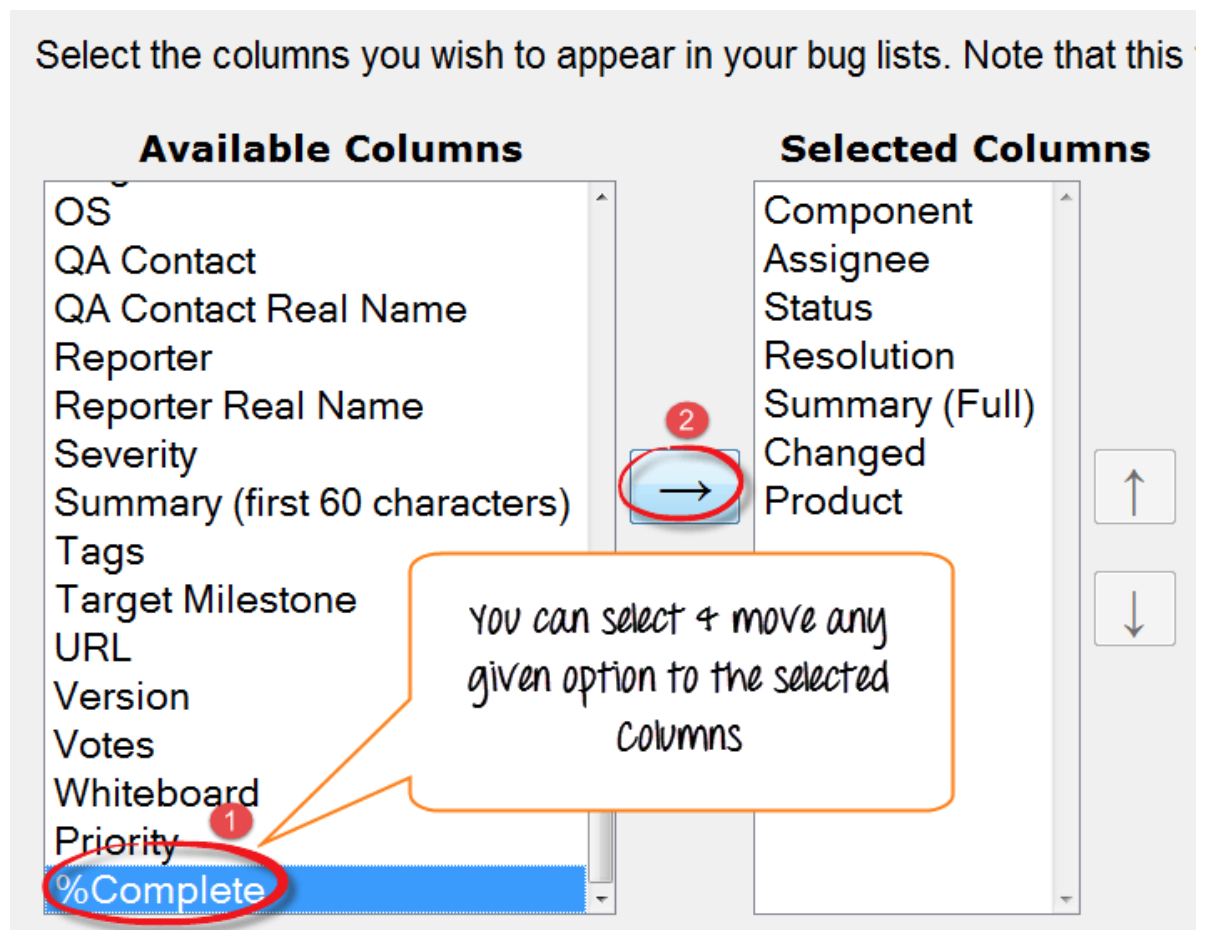Select the Votes column option
This screenshot has width=1216, height=946.
click(x=104, y=745)
